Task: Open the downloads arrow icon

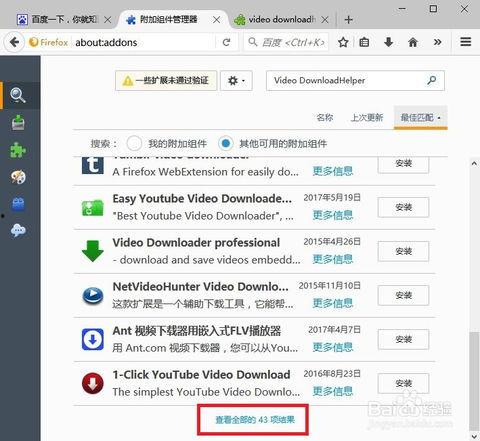Action: [388, 42]
